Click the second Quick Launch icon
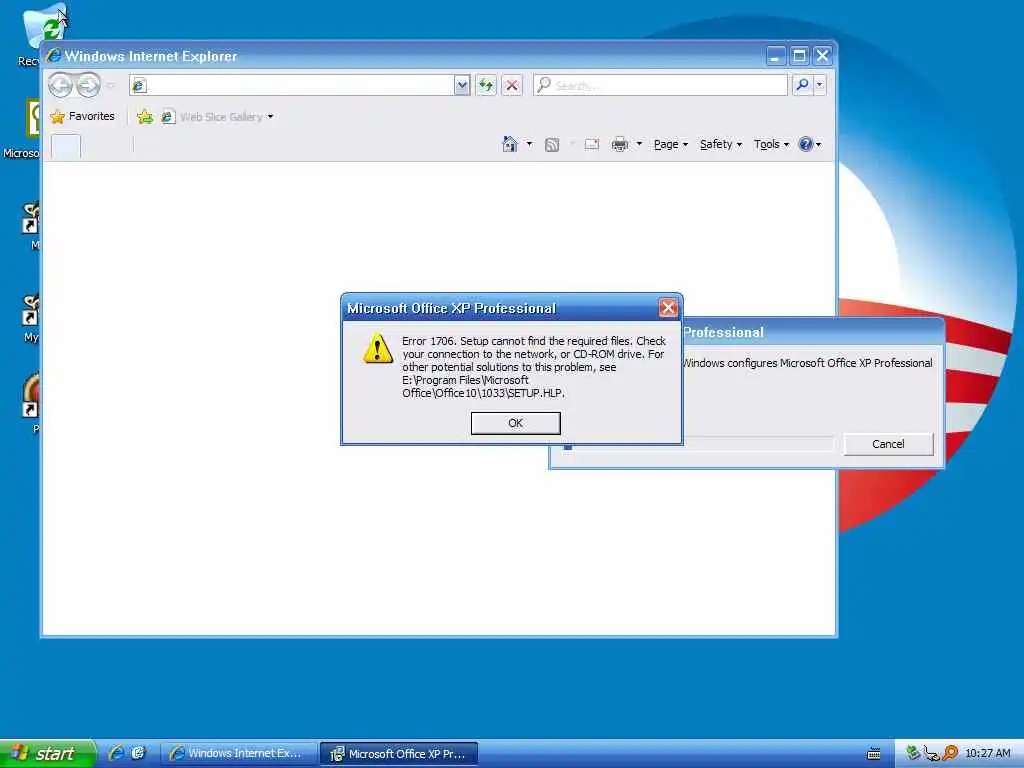Screen dimensions: 1024x768 138,753
